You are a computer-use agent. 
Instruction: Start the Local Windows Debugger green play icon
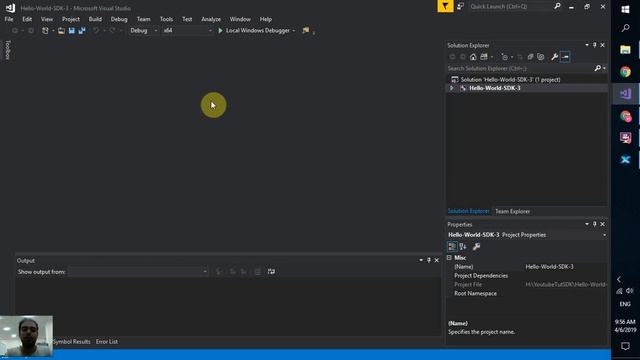pos(220,31)
